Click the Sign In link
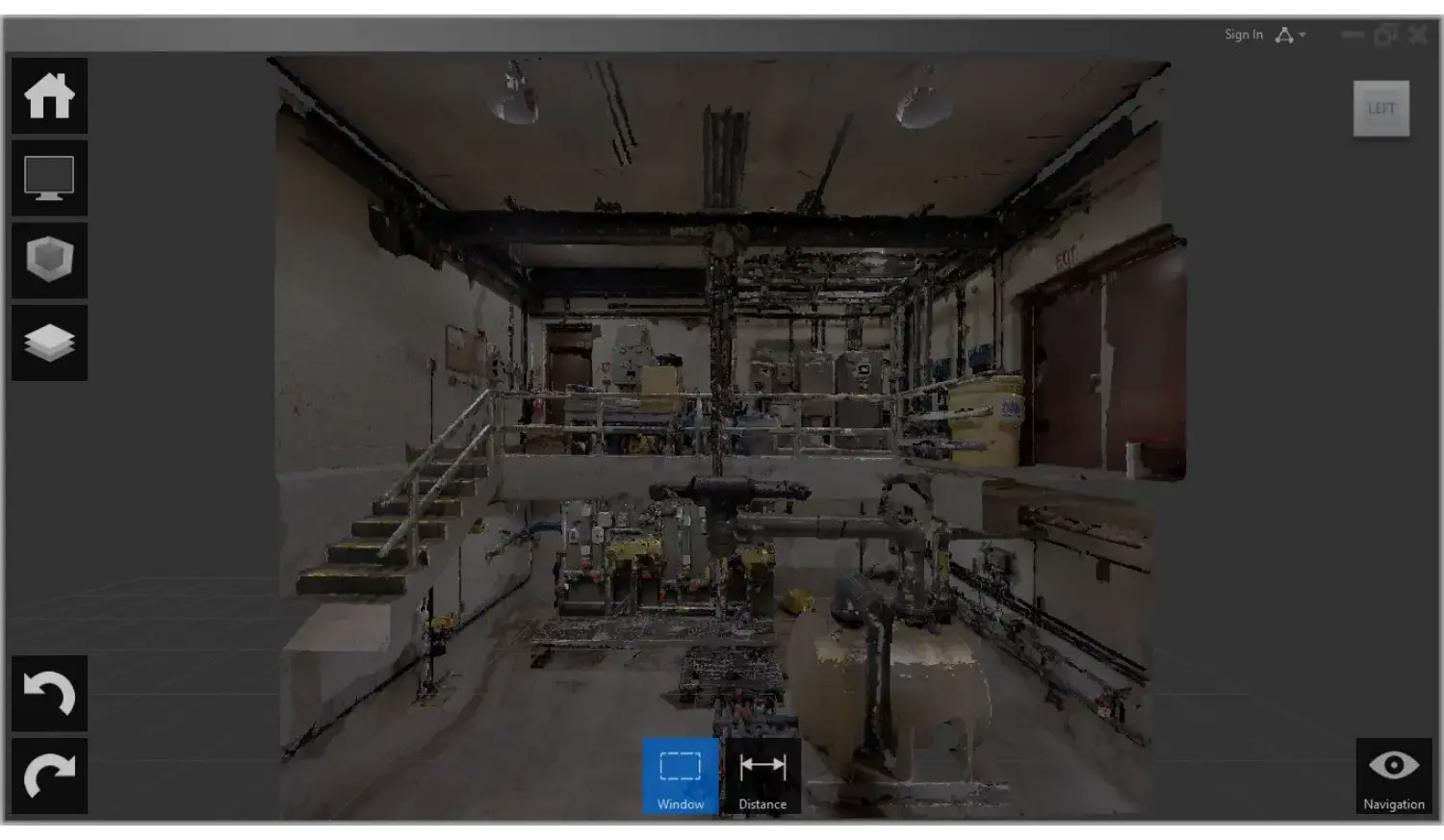Image resolution: width=1444 pixels, height=840 pixels. click(1243, 35)
